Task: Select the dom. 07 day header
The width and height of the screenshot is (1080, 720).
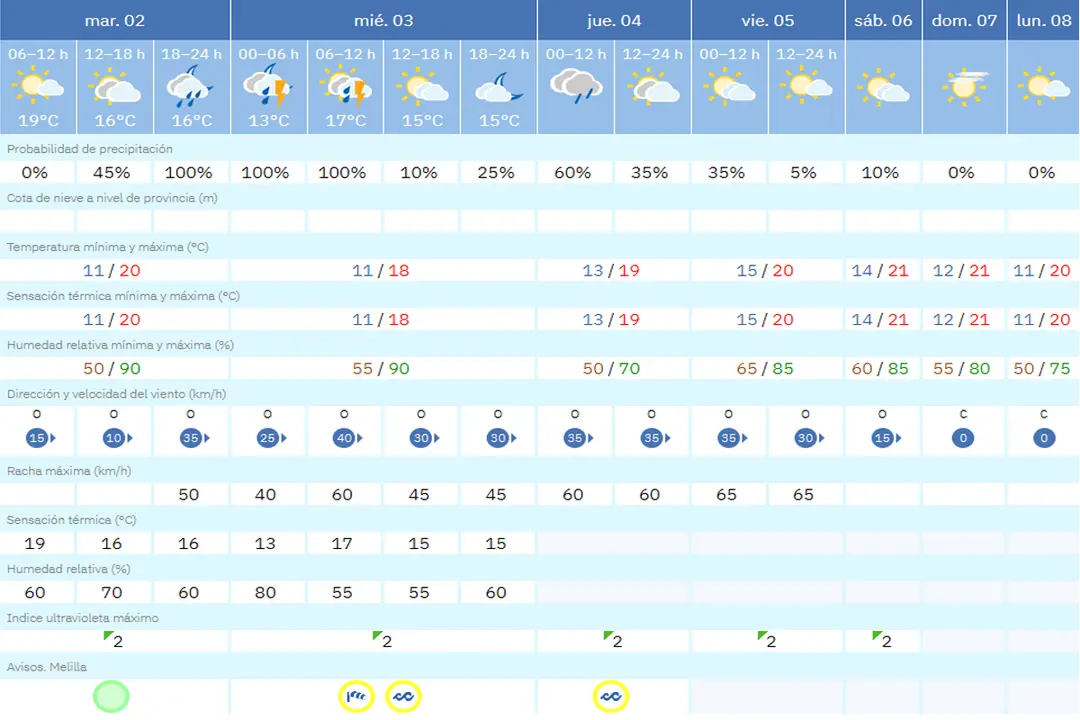Action: pyautogui.click(x=964, y=20)
